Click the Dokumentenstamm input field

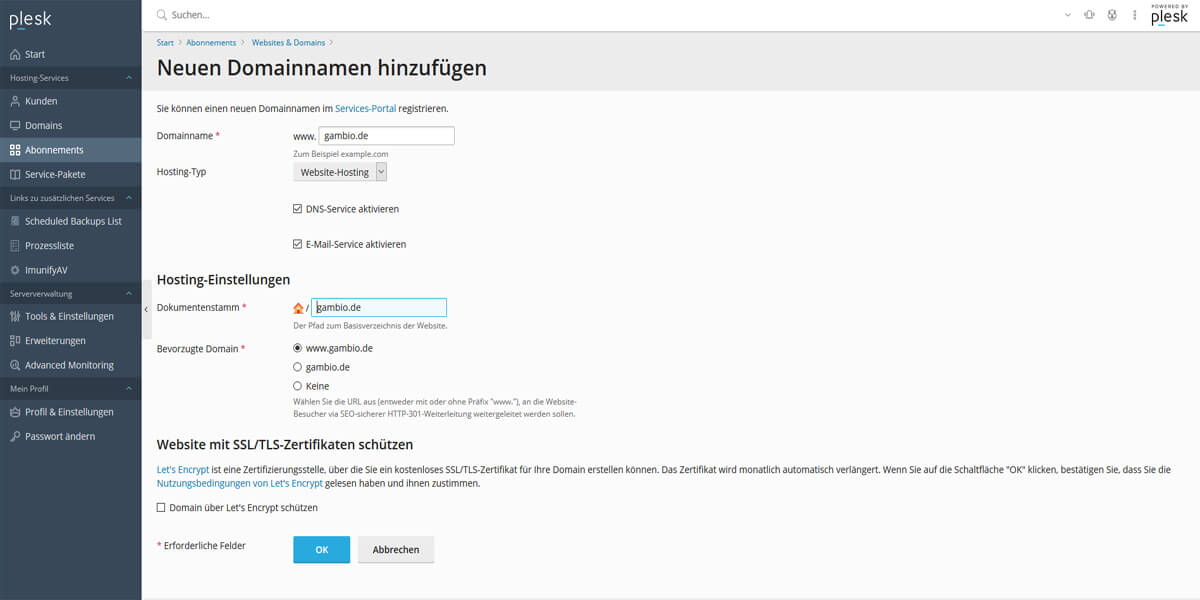(379, 308)
